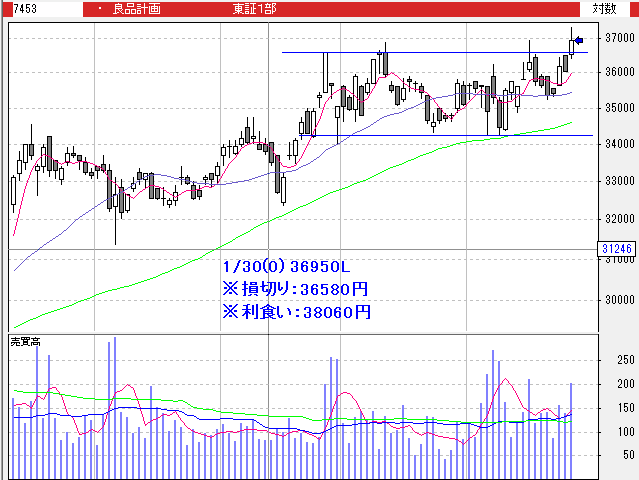Toggle the 対数 logarithmic scale option
This screenshot has height=480, width=639.
604,8
